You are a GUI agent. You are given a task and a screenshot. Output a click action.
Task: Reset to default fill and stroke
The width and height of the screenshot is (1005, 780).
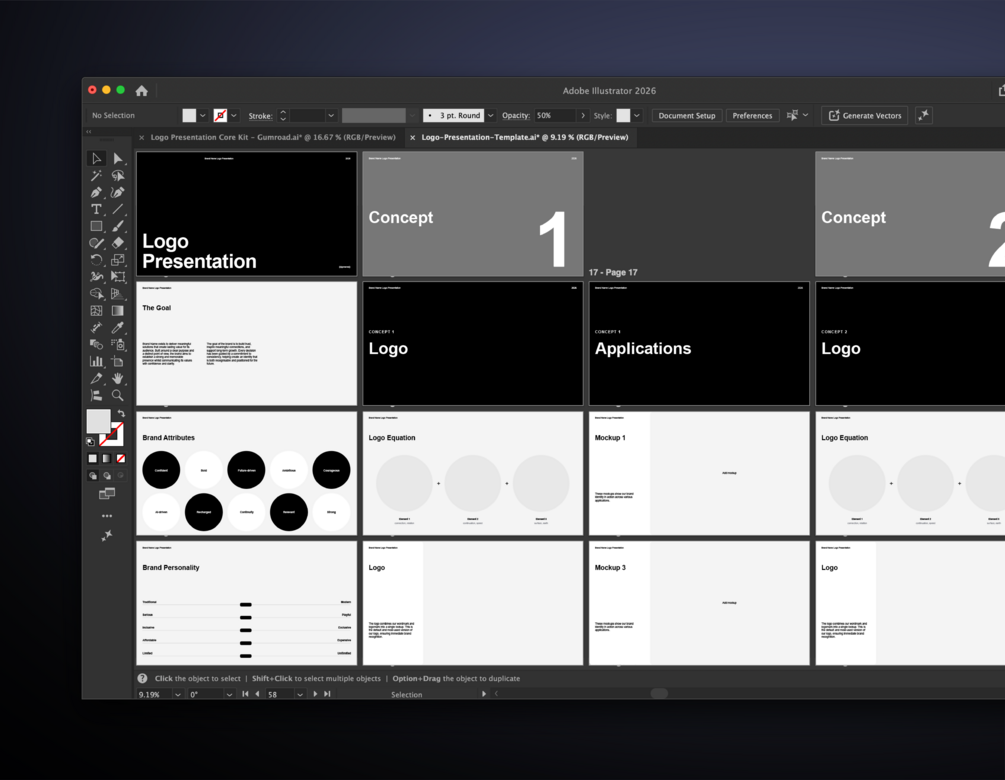pyautogui.click(x=90, y=442)
